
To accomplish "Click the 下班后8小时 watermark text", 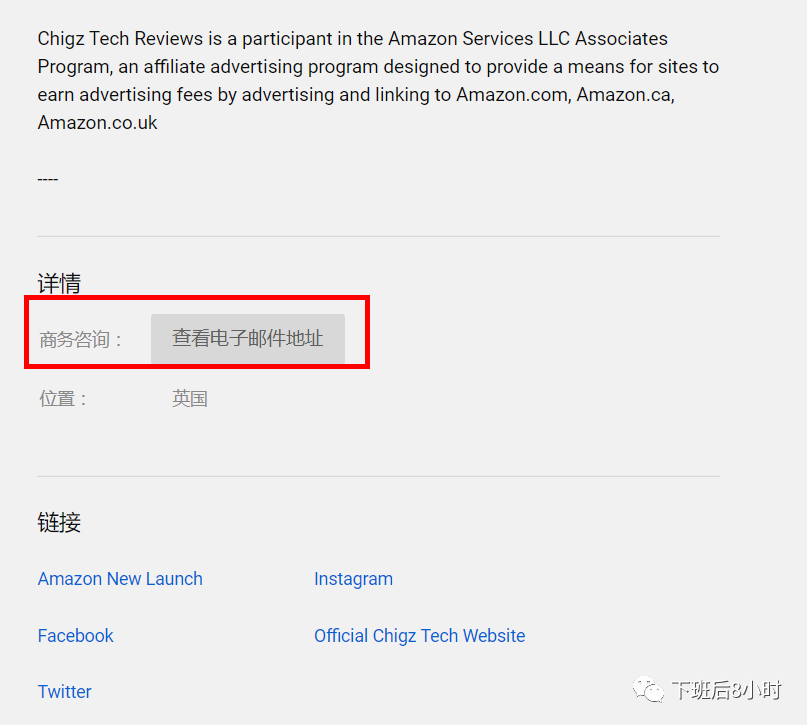I will click(726, 690).
